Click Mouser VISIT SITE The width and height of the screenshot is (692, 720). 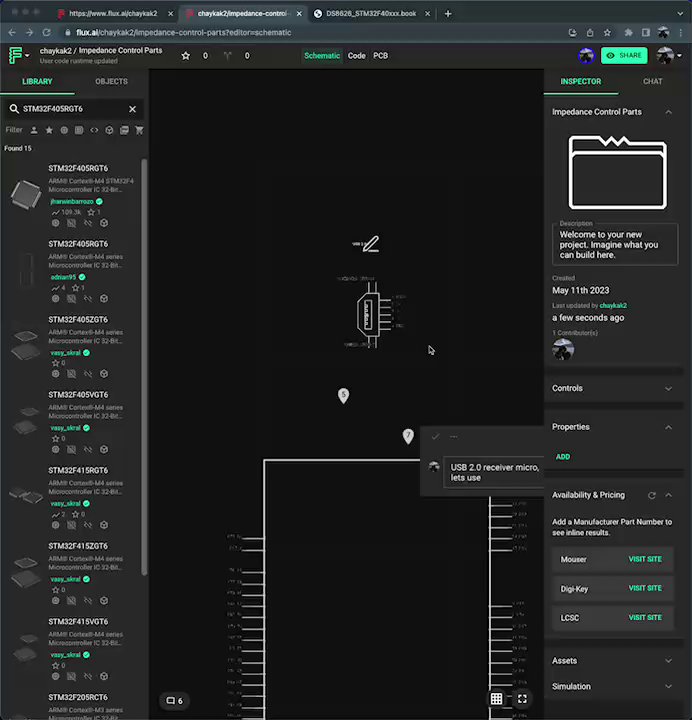[x=645, y=559]
